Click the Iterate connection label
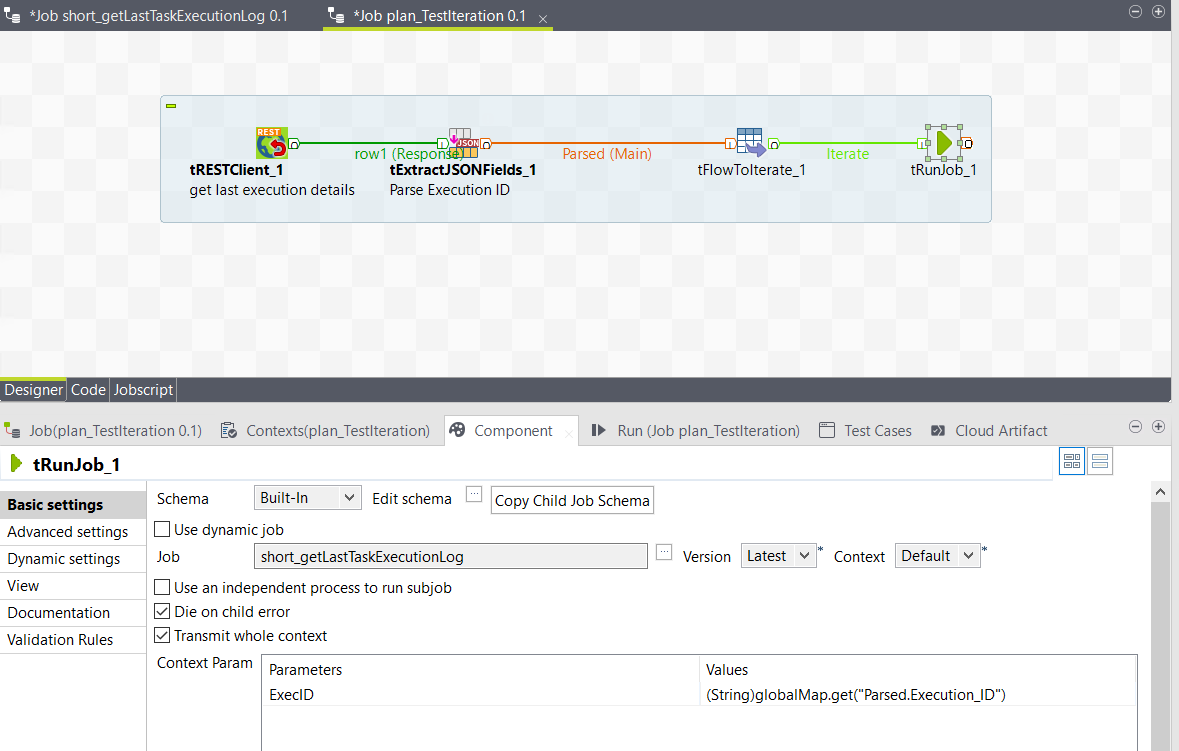 pyautogui.click(x=847, y=154)
